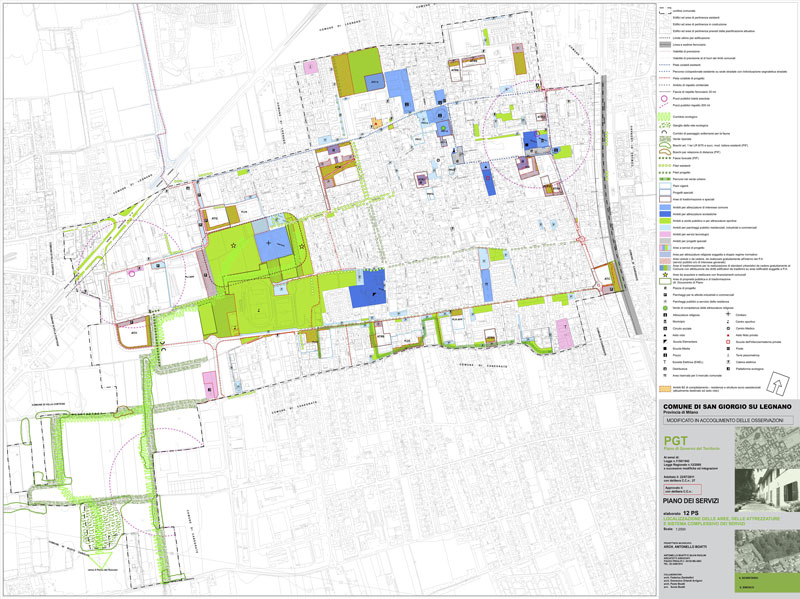Select the Distributore legend icon
The height and width of the screenshot is (599, 800).
[x=665, y=368]
